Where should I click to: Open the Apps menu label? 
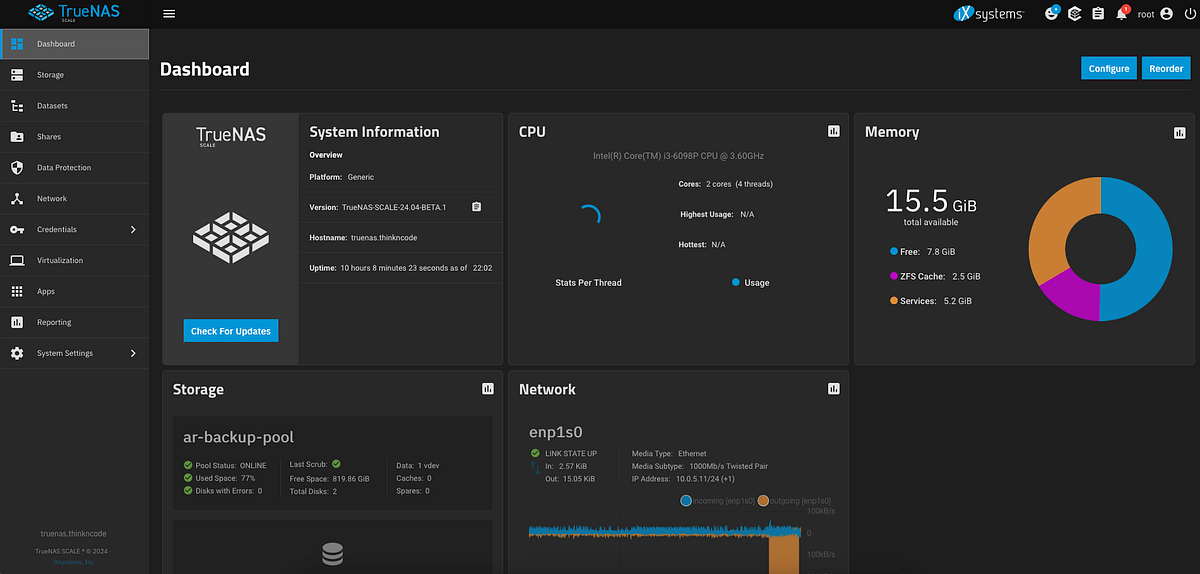[46, 292]
